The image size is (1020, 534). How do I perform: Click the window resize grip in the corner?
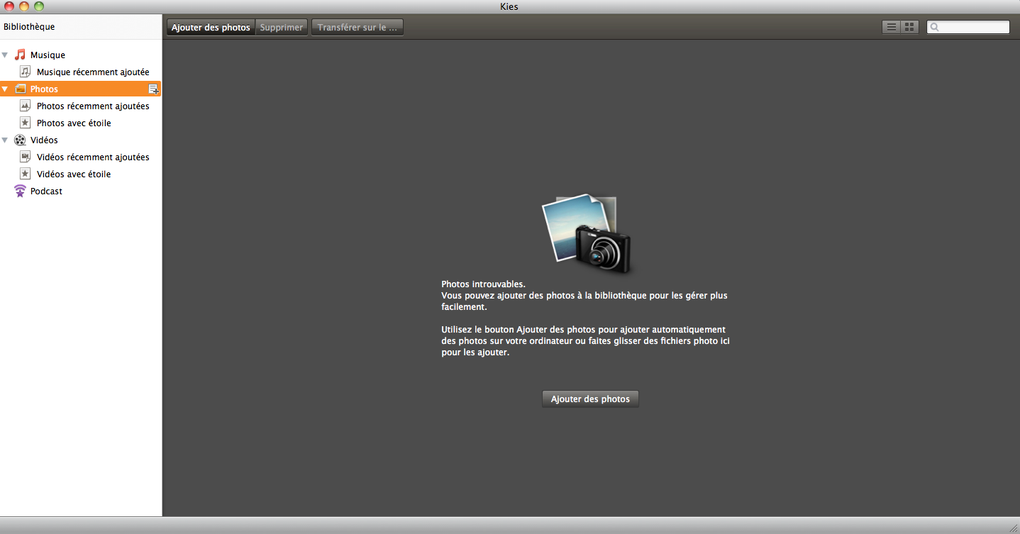click(x=1013, y=527)
